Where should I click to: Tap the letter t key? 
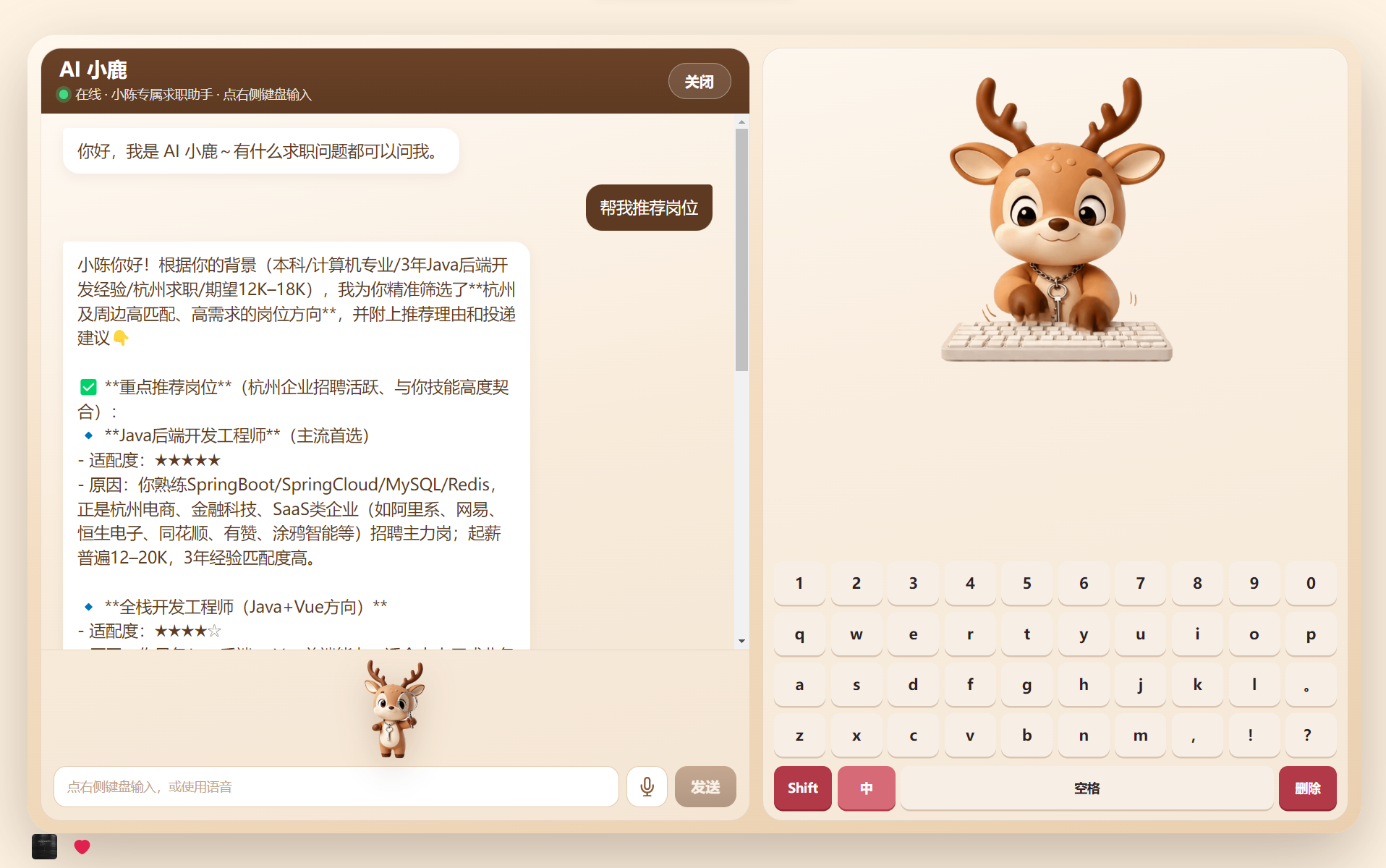1026,634
